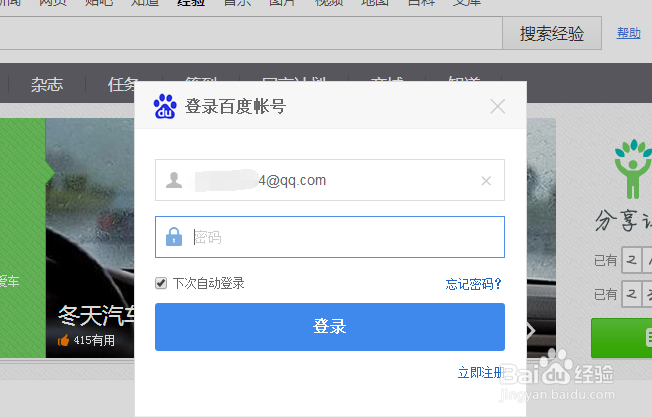
Task: Click the carousel next arrow
Action: coord(531,331)
